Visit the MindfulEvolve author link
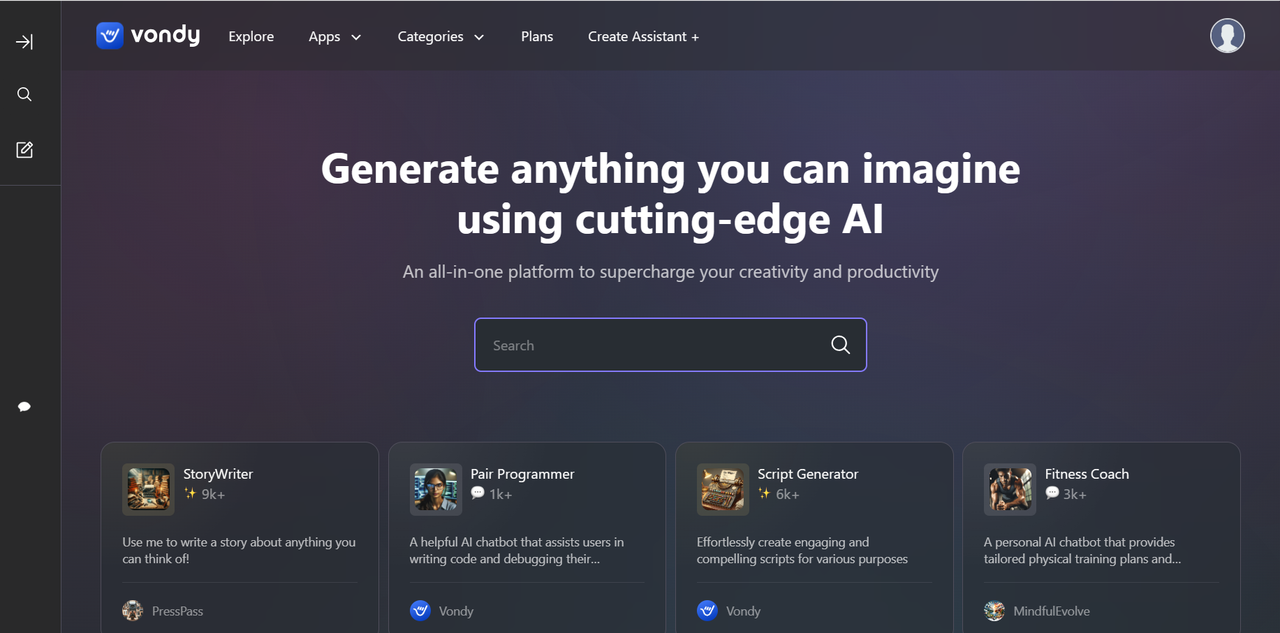The image size is (1280, 633). click(x=1037, y=611)
